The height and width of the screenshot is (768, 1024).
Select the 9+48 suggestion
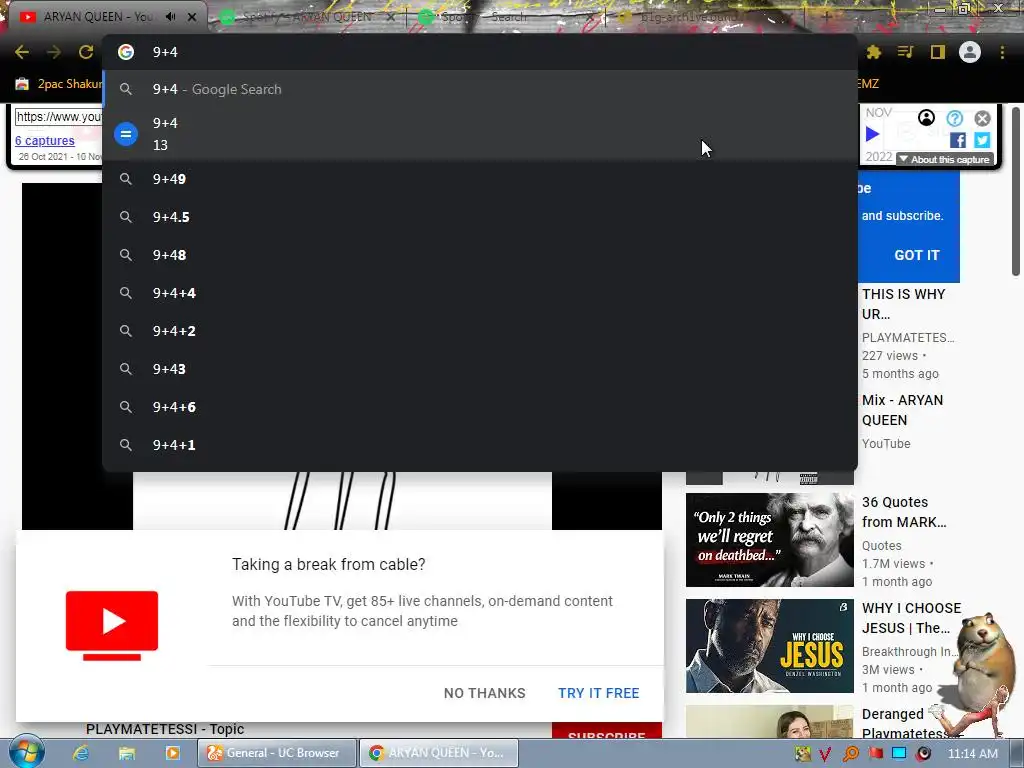[480, 255]
